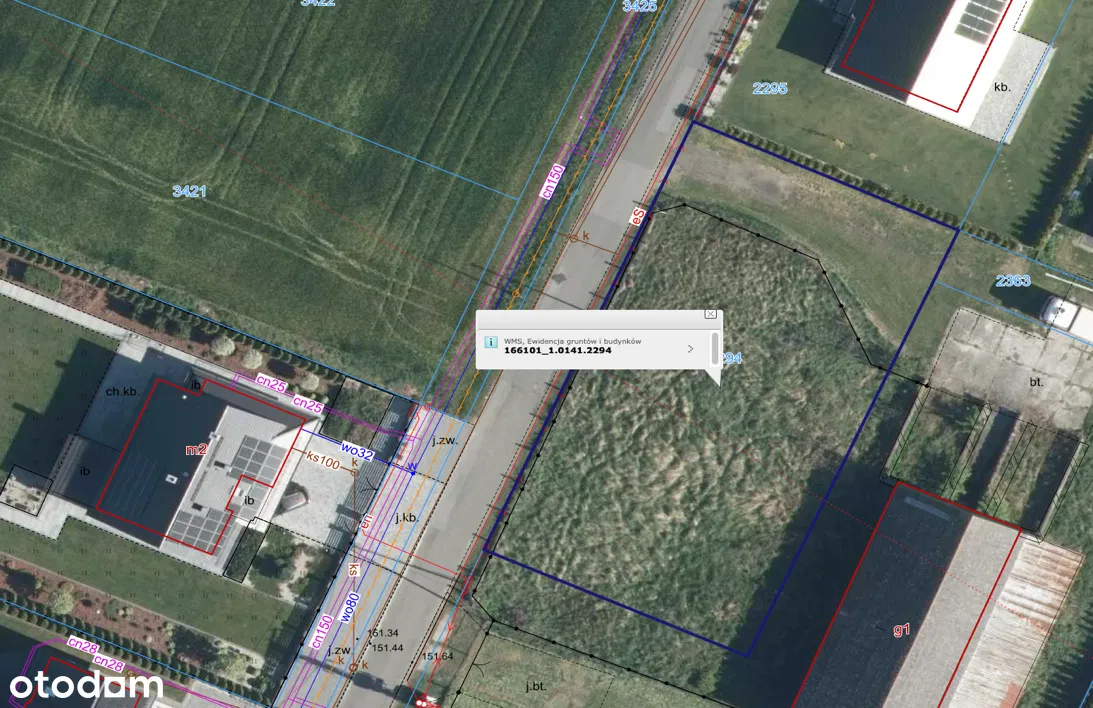Click parcel number 2295 label
1093x708 pixels.
pyautogui.click(x=770, y=88)
